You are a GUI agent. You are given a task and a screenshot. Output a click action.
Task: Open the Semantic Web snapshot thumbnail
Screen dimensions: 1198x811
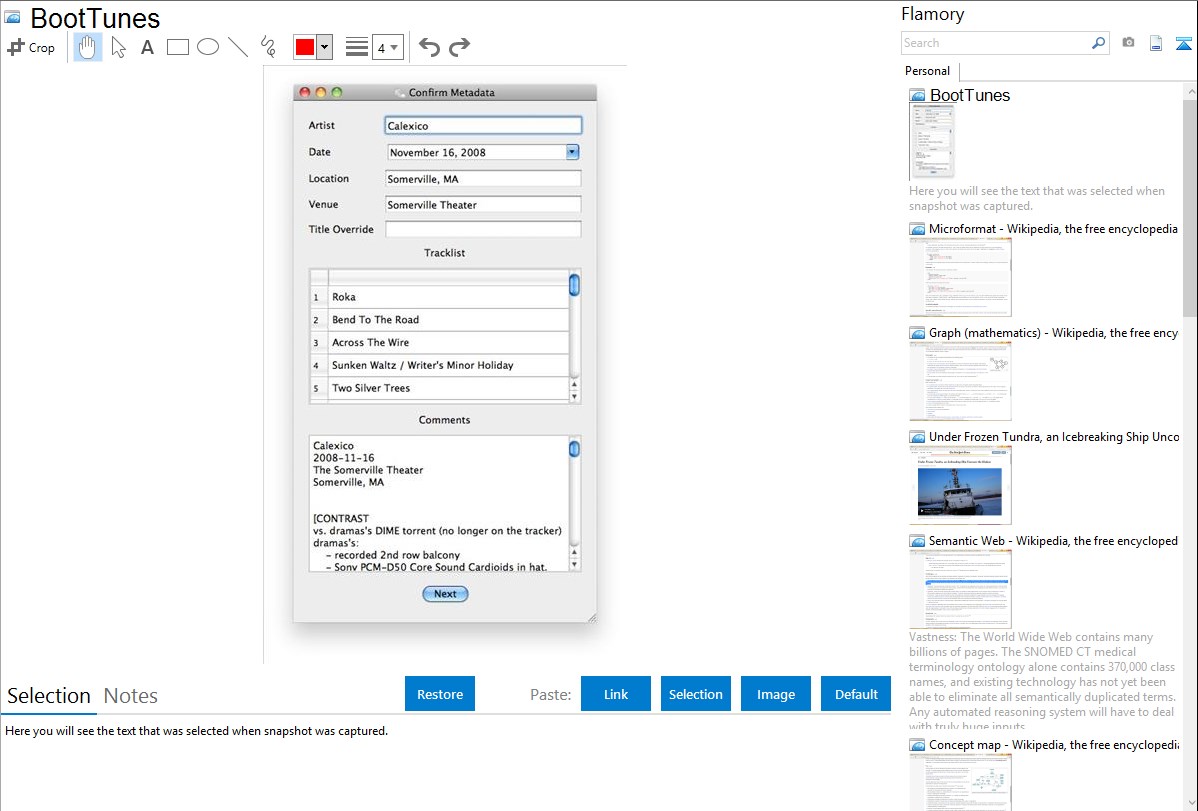pos(960,589)
